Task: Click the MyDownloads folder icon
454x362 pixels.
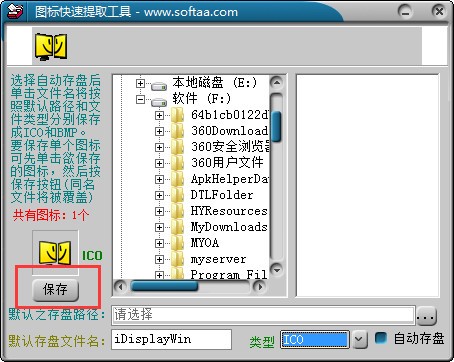Action: click(178, 227)
